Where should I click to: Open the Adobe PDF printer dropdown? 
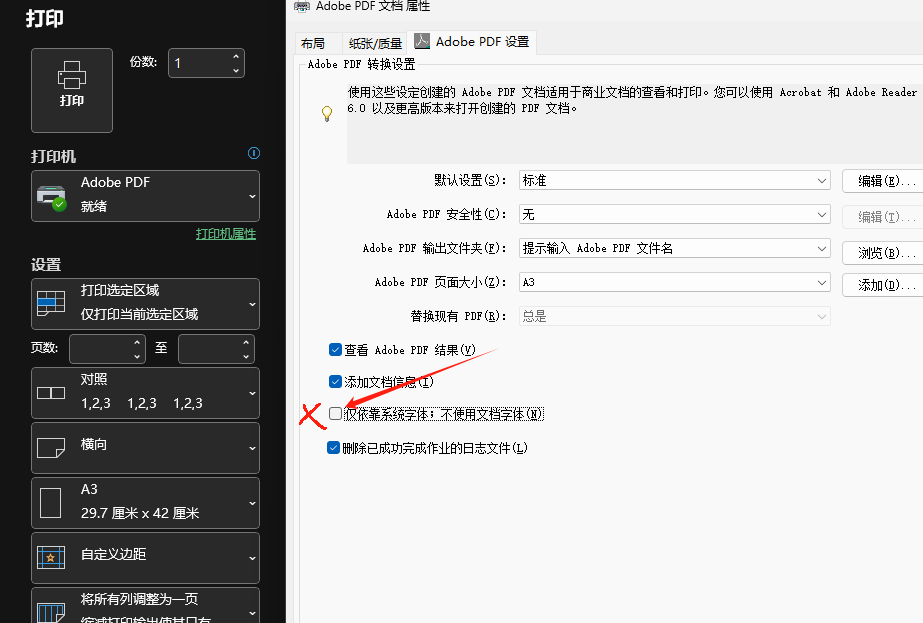145,196
